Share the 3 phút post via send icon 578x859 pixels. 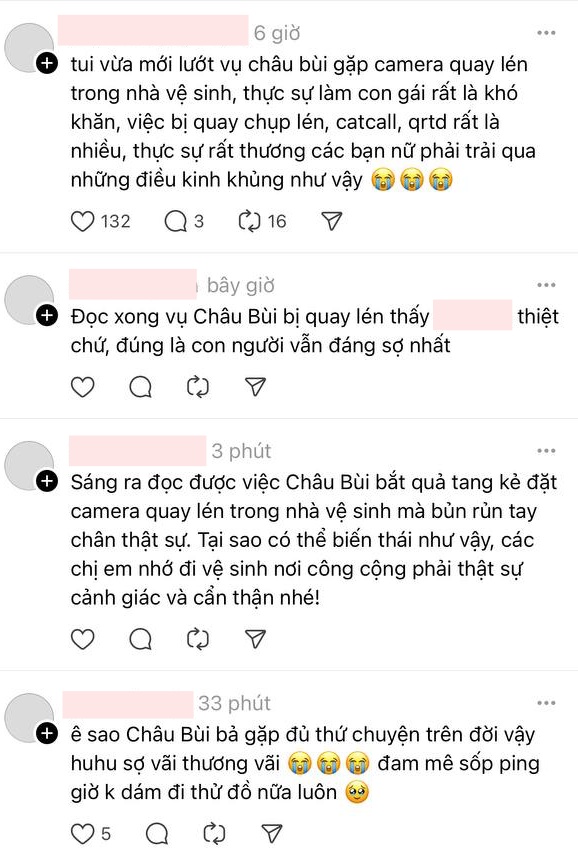[255, 639]
